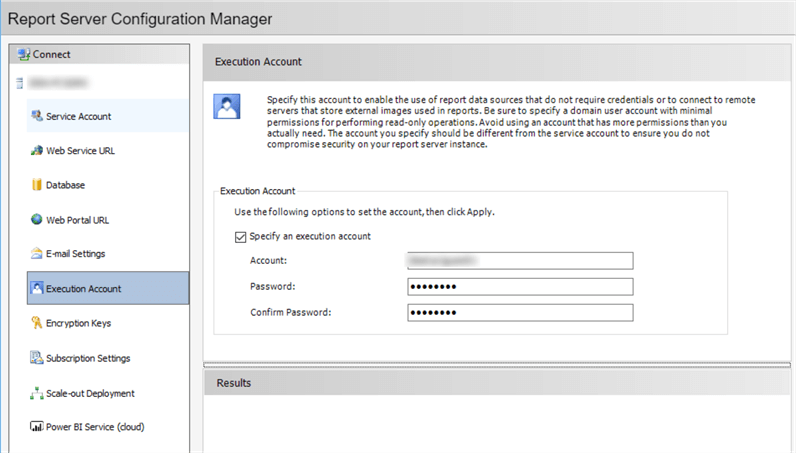Click into the Account input field
This screenshot has width=796, height=453.
point(520,261)
